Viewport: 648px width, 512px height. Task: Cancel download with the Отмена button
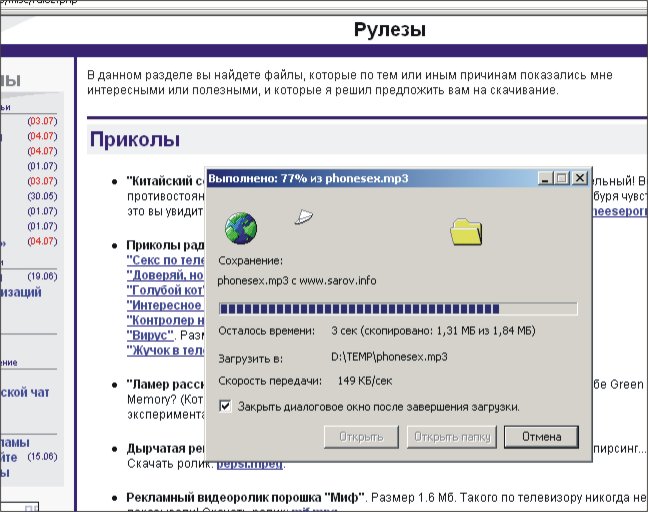(541, 437)
